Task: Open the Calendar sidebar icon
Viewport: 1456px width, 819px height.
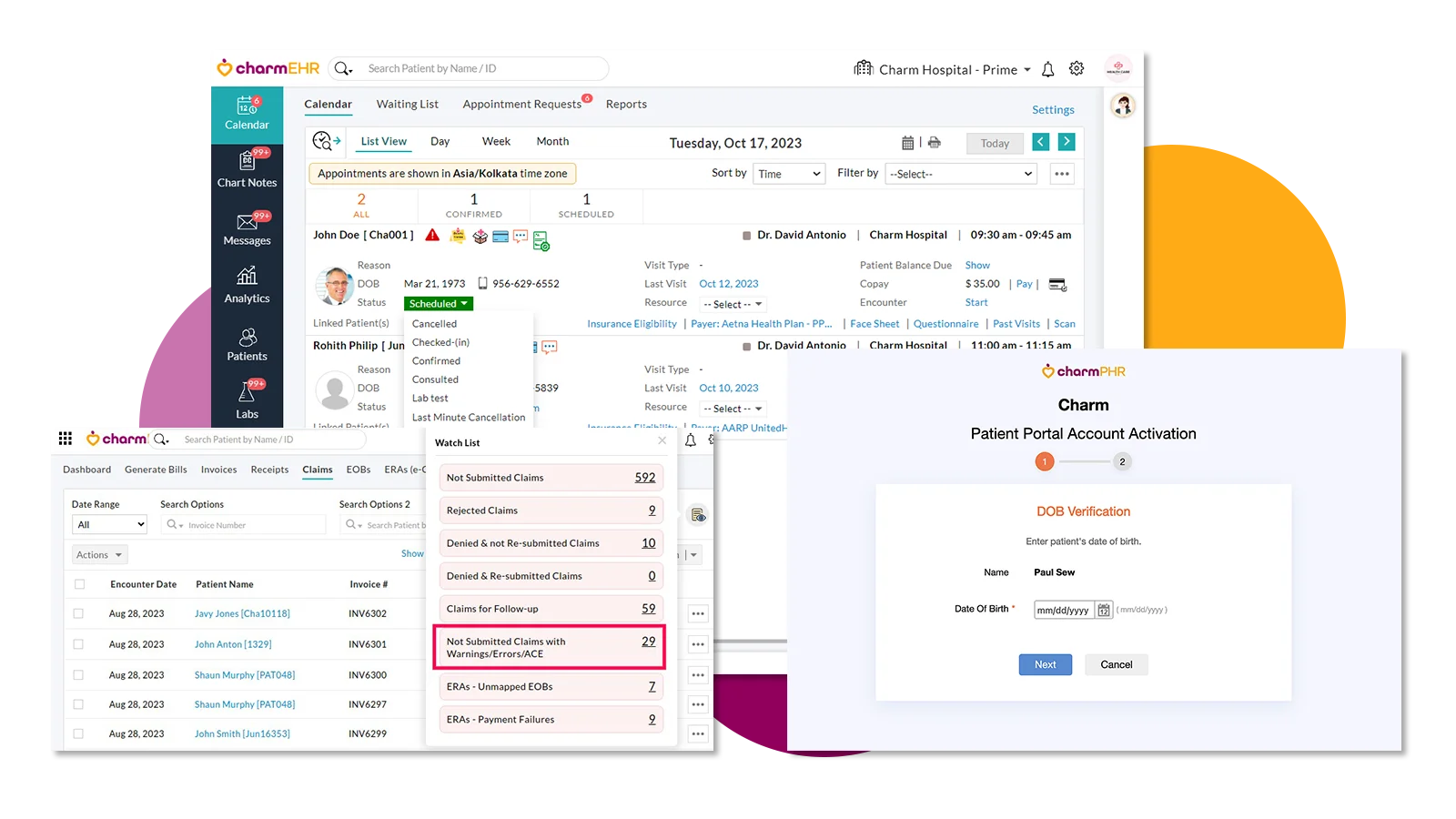Action: [x=247, y=114]
